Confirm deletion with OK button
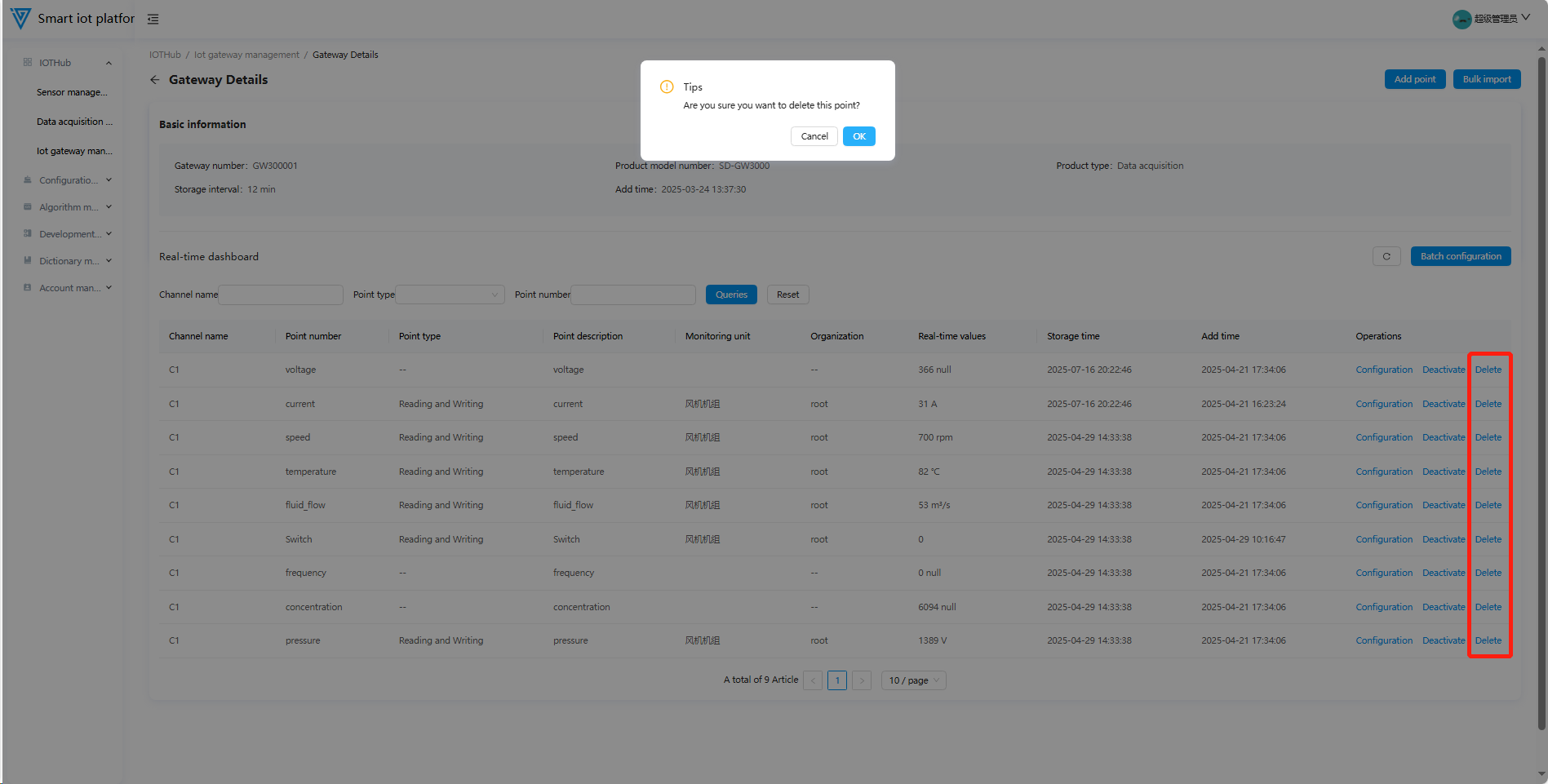 tap(858, 136)
